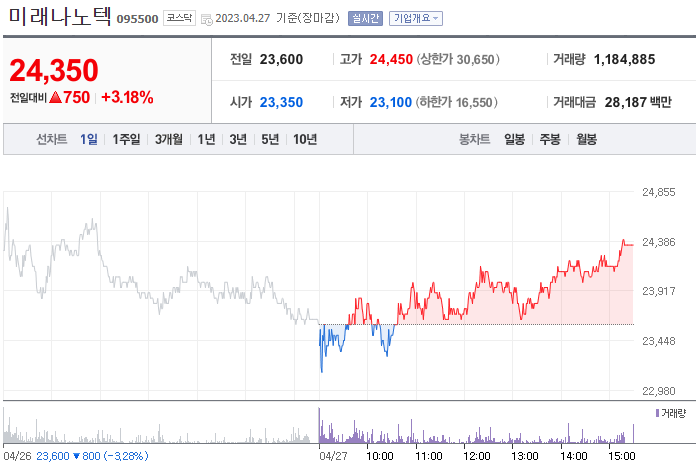Click the 12:00 time axis label
Image resolution: width=696 pixels, height=471 pixels.
[x=477, y=456]
